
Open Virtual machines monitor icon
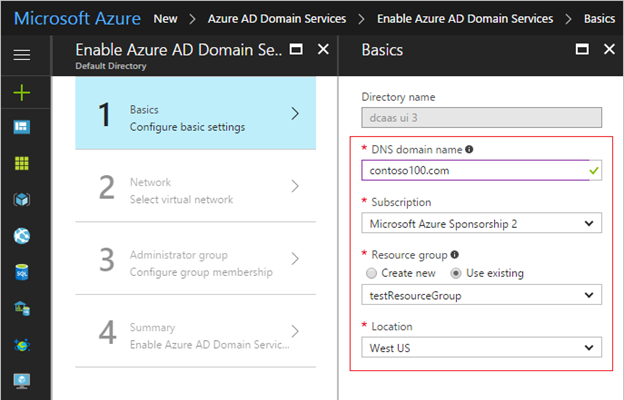(22, 380)
